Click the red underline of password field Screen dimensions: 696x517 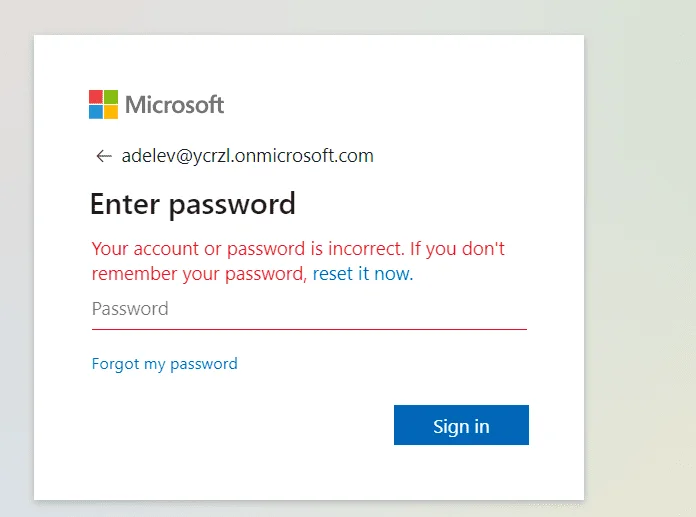[x=309, y=329]
